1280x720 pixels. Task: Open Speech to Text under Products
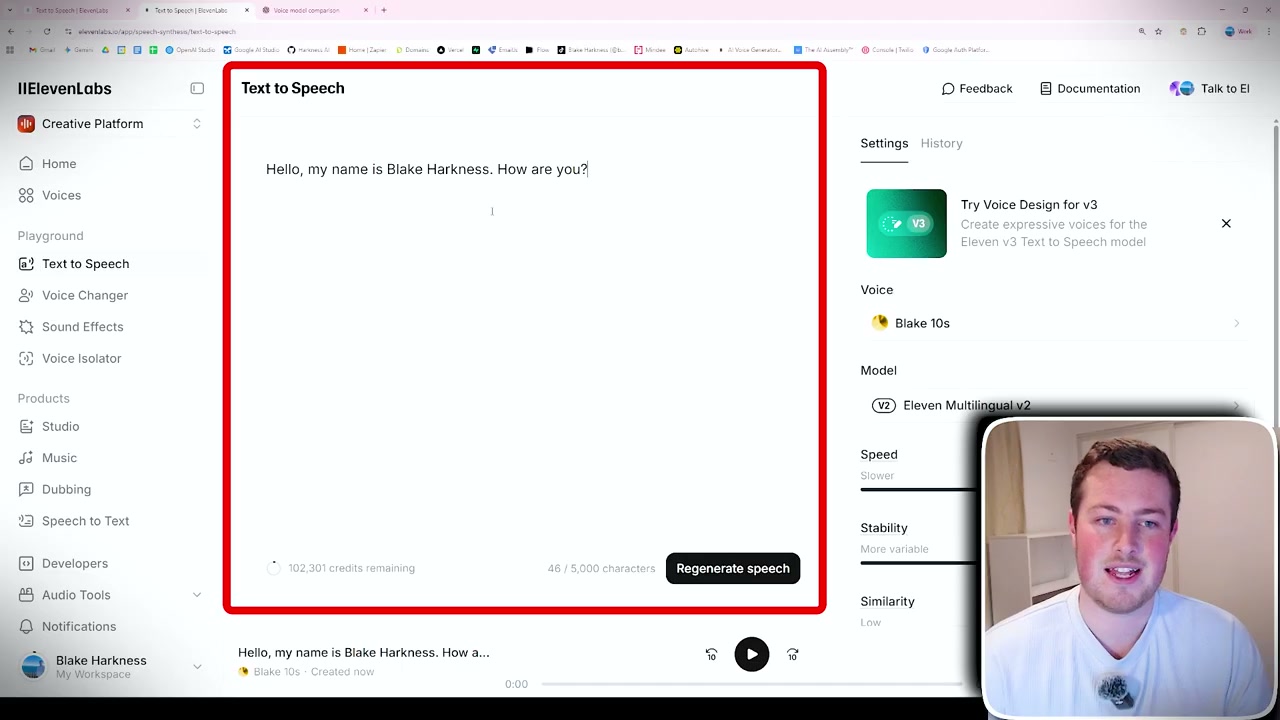[x=85, y=521]
